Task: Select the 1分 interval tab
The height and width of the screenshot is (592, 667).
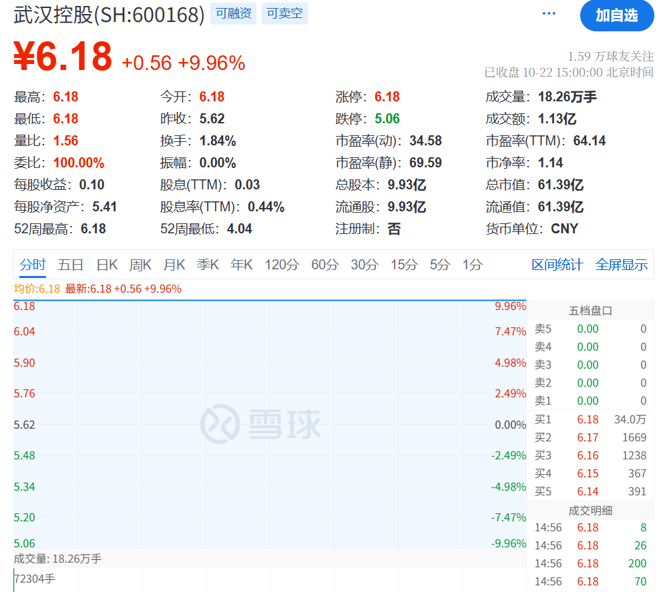Action: [472, 265]
